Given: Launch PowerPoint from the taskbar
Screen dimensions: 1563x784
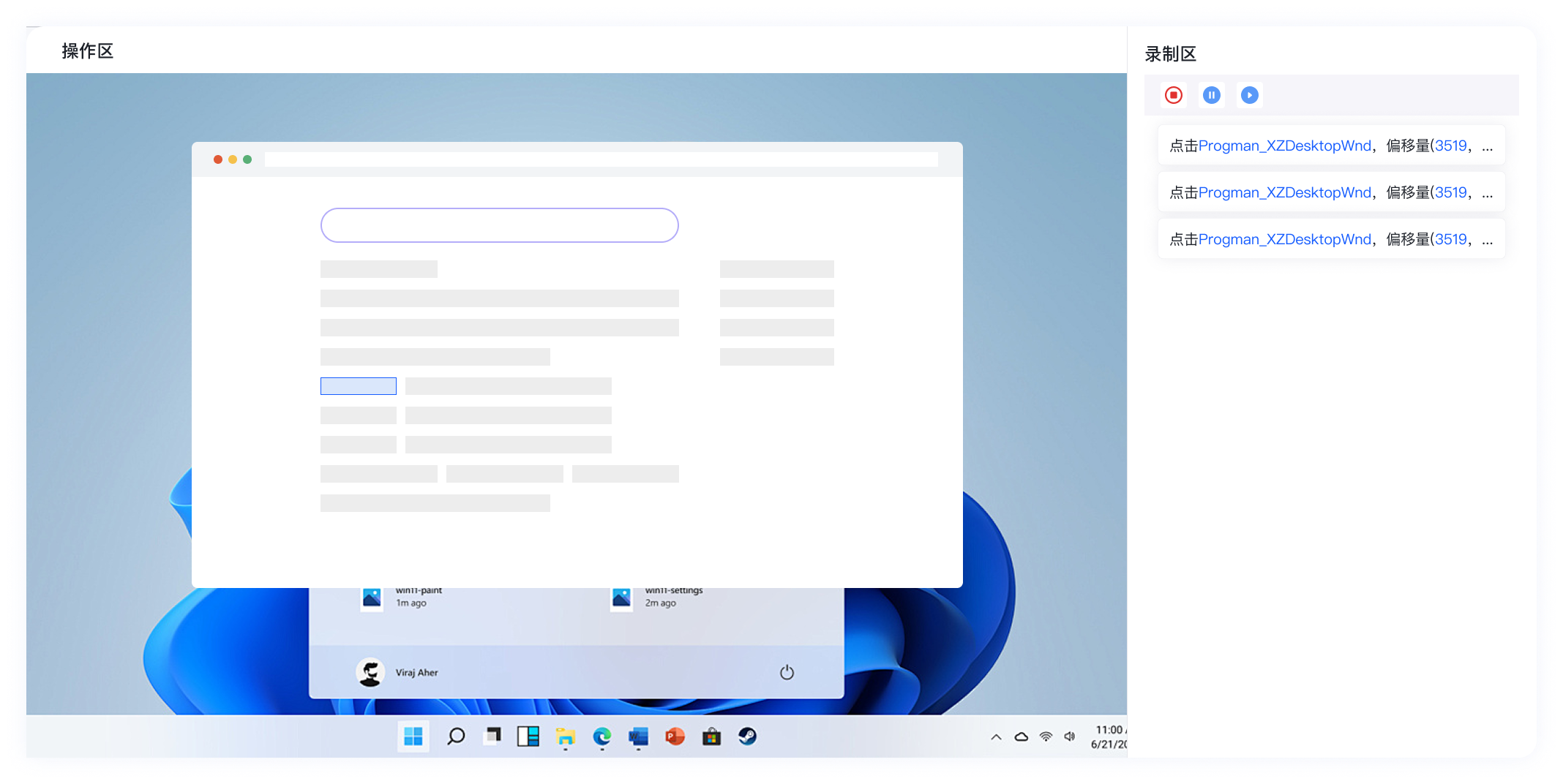Looking at the screenshot, I should coord(675,736).
